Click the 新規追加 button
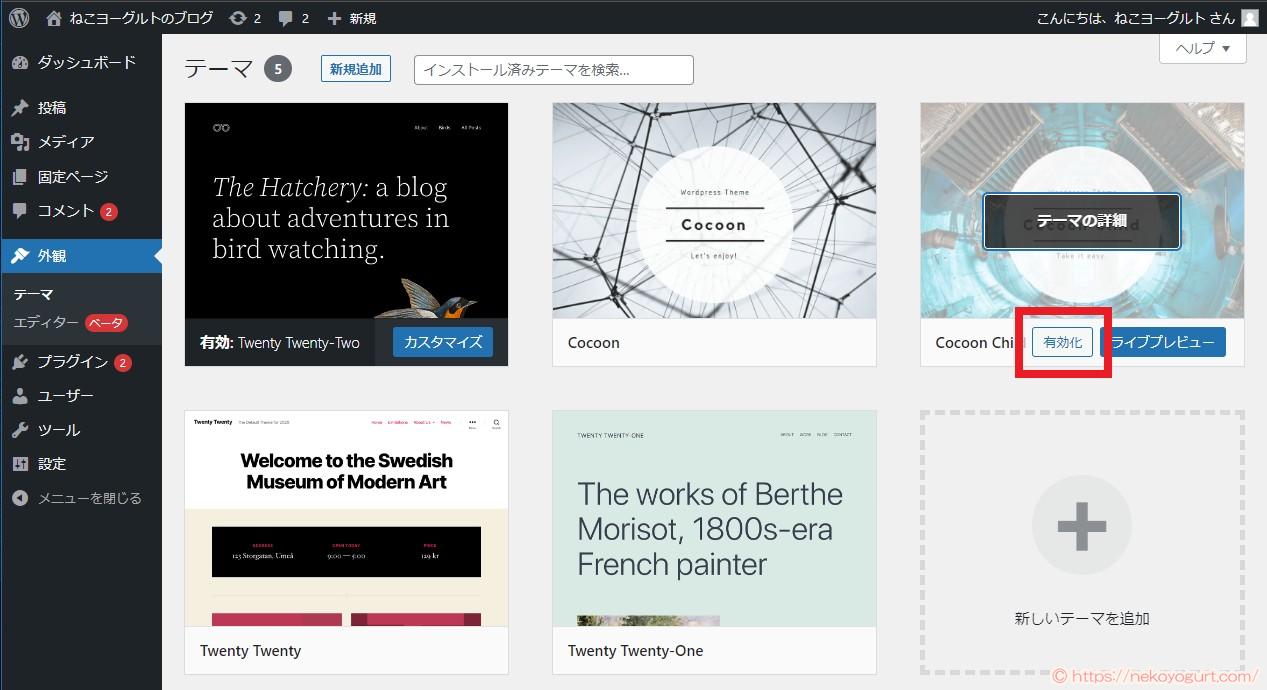The height and width of the screenshot is (690, 1267). click(356, 69)
